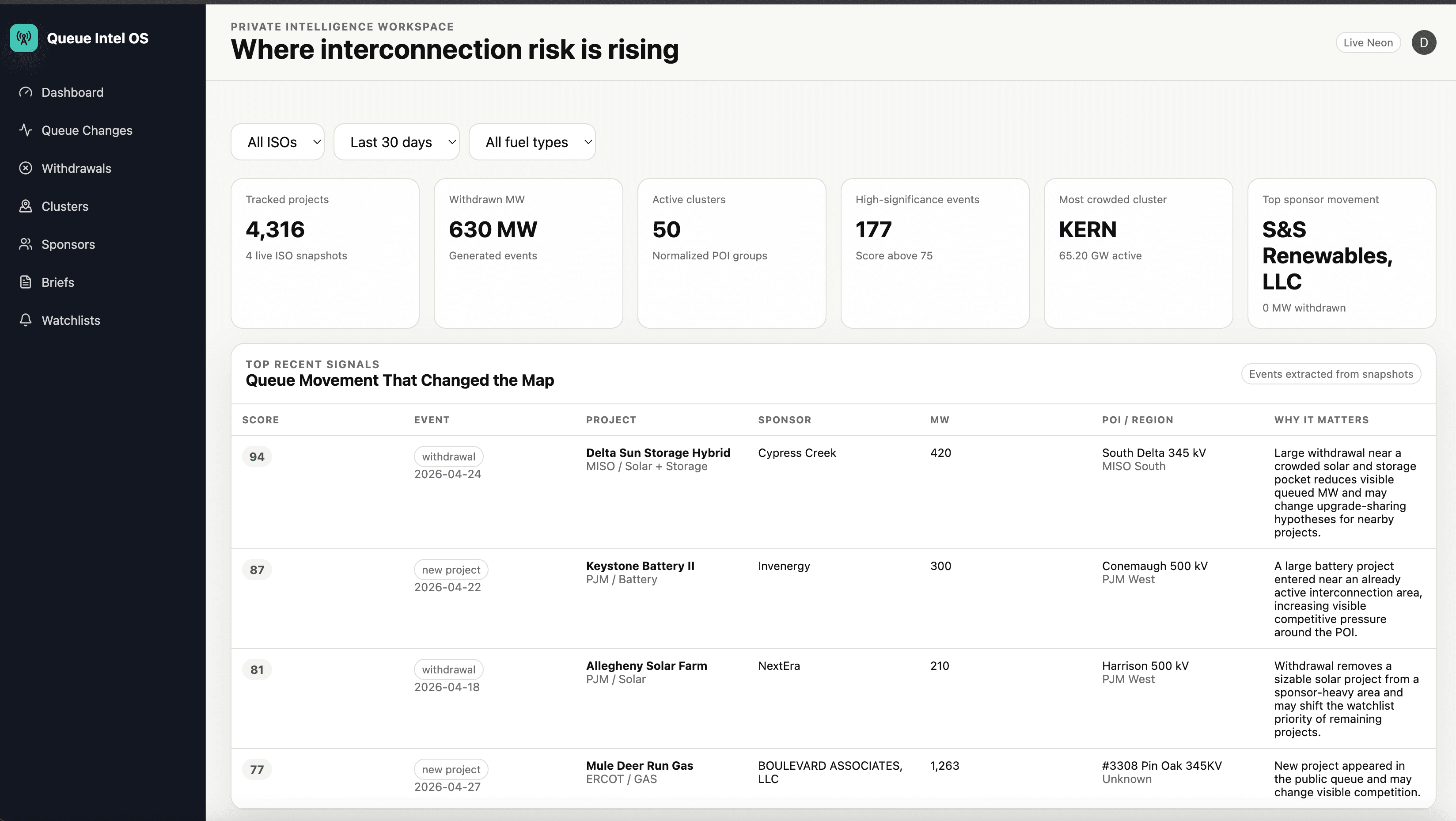
Task: Click the MW value 420
Action: point(940,452)
